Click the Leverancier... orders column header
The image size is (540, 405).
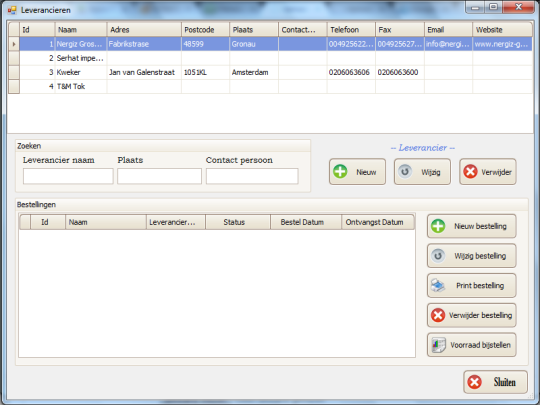tap(176, 222)
